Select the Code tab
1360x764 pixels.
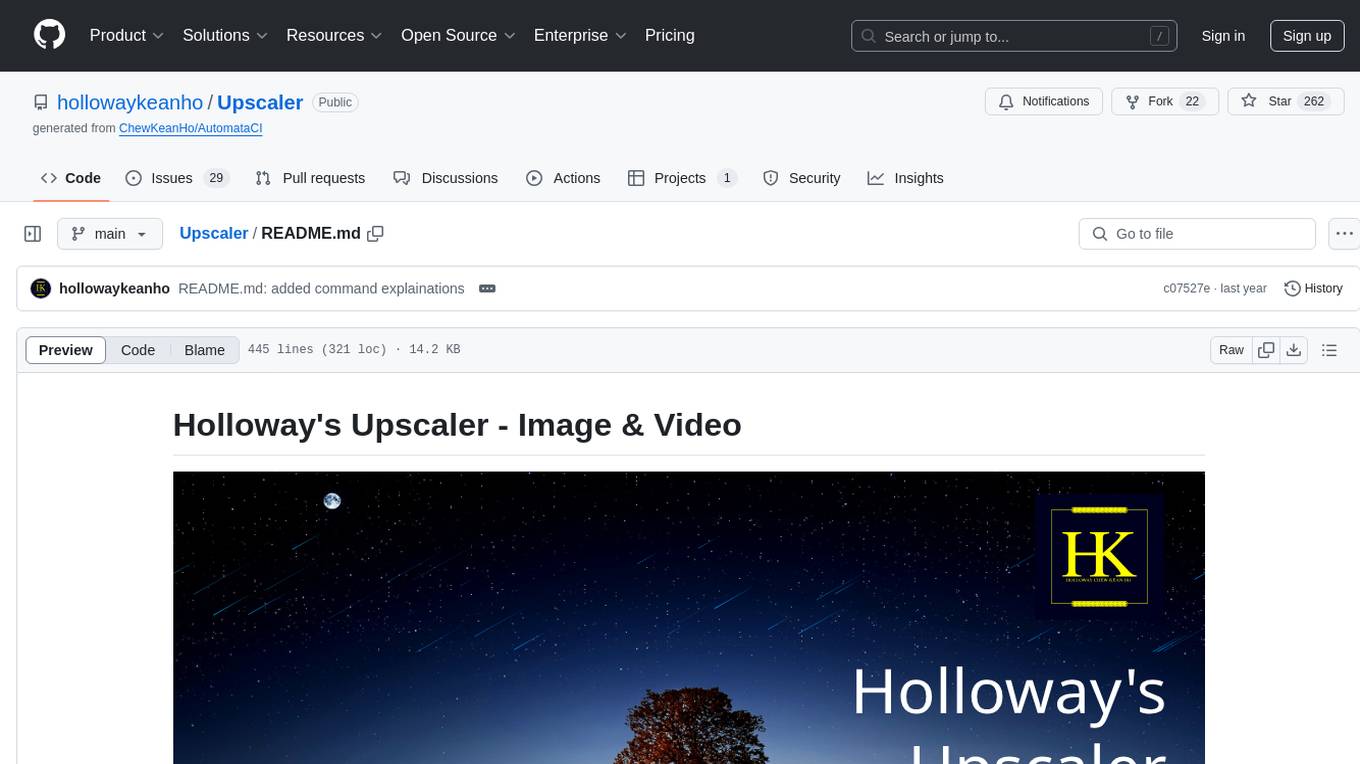71,178
